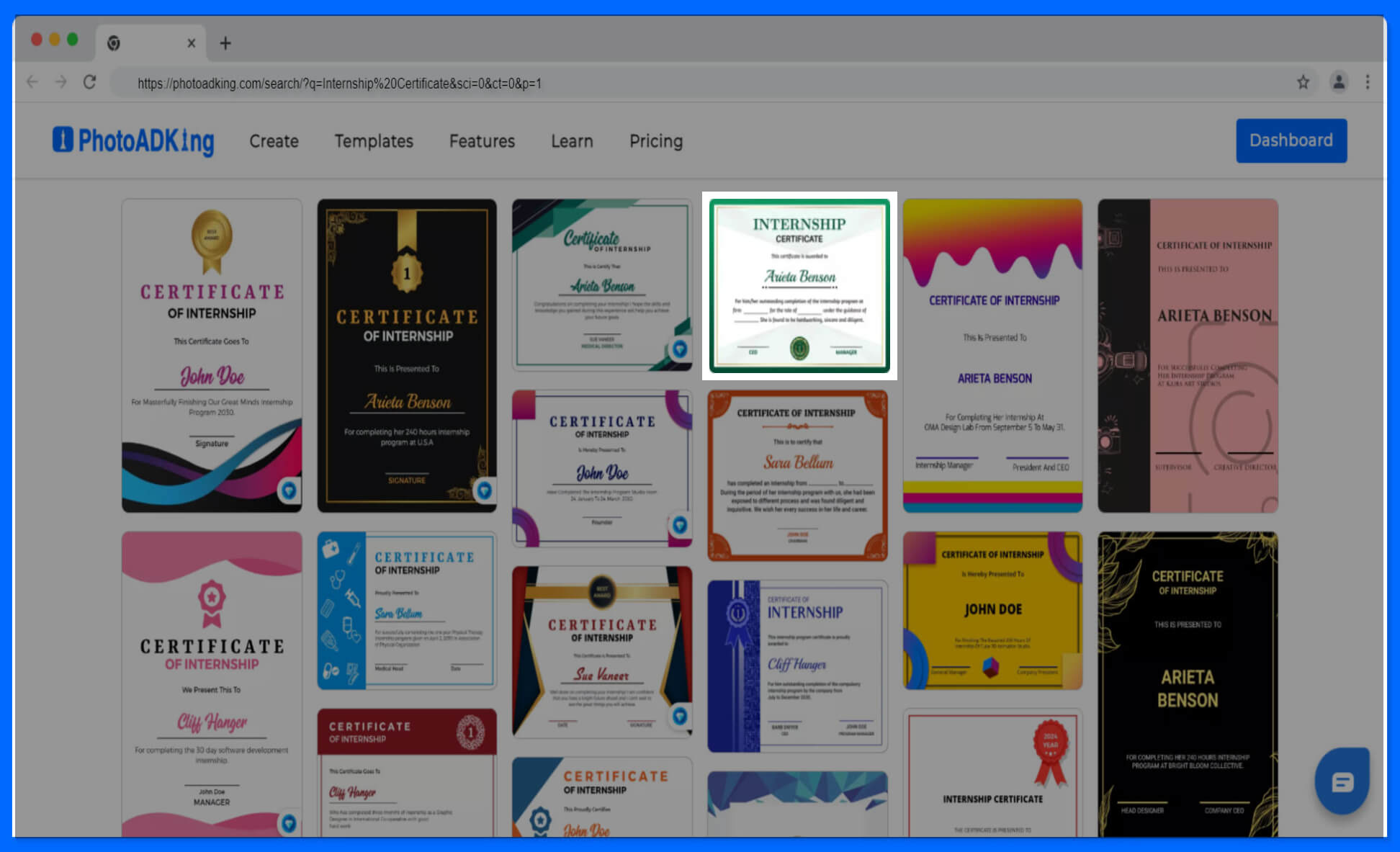Switch to the open browser tab
1400x852 pixels.
point(148,42)
